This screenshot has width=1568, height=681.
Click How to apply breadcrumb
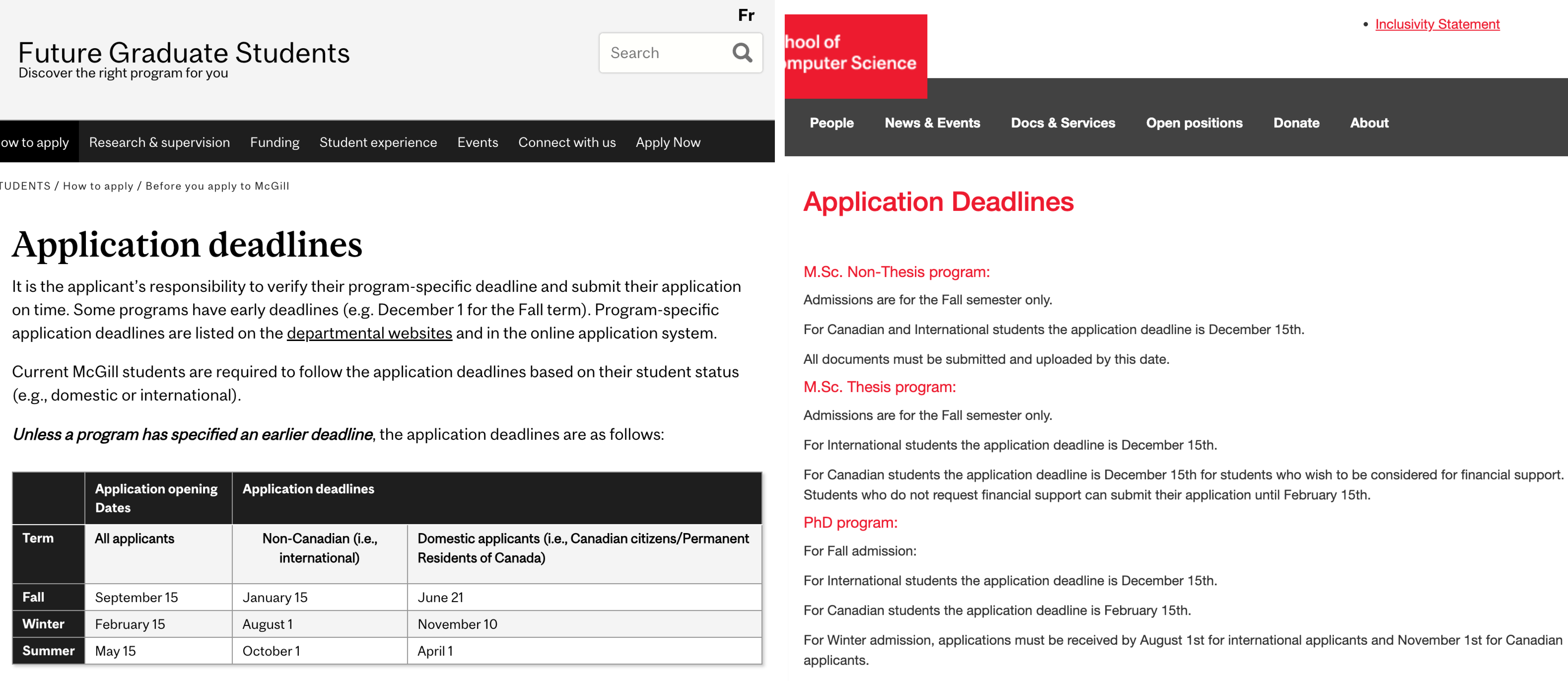tap(98, 186)
